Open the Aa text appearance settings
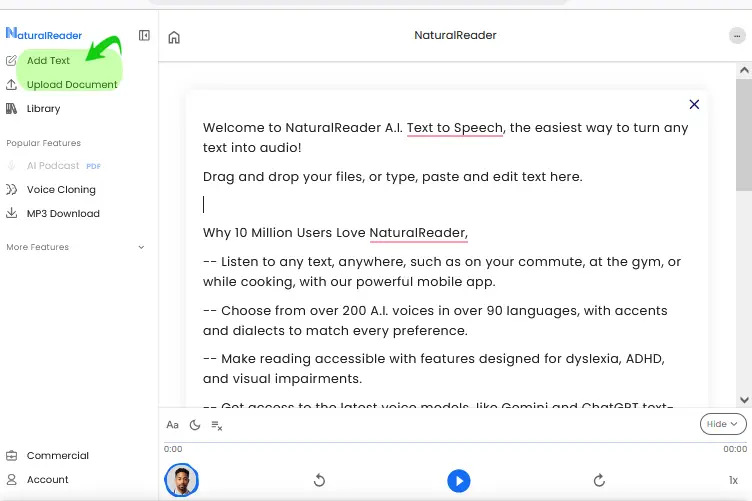Viewport: 752px width, 501px height. pos(172,425)
